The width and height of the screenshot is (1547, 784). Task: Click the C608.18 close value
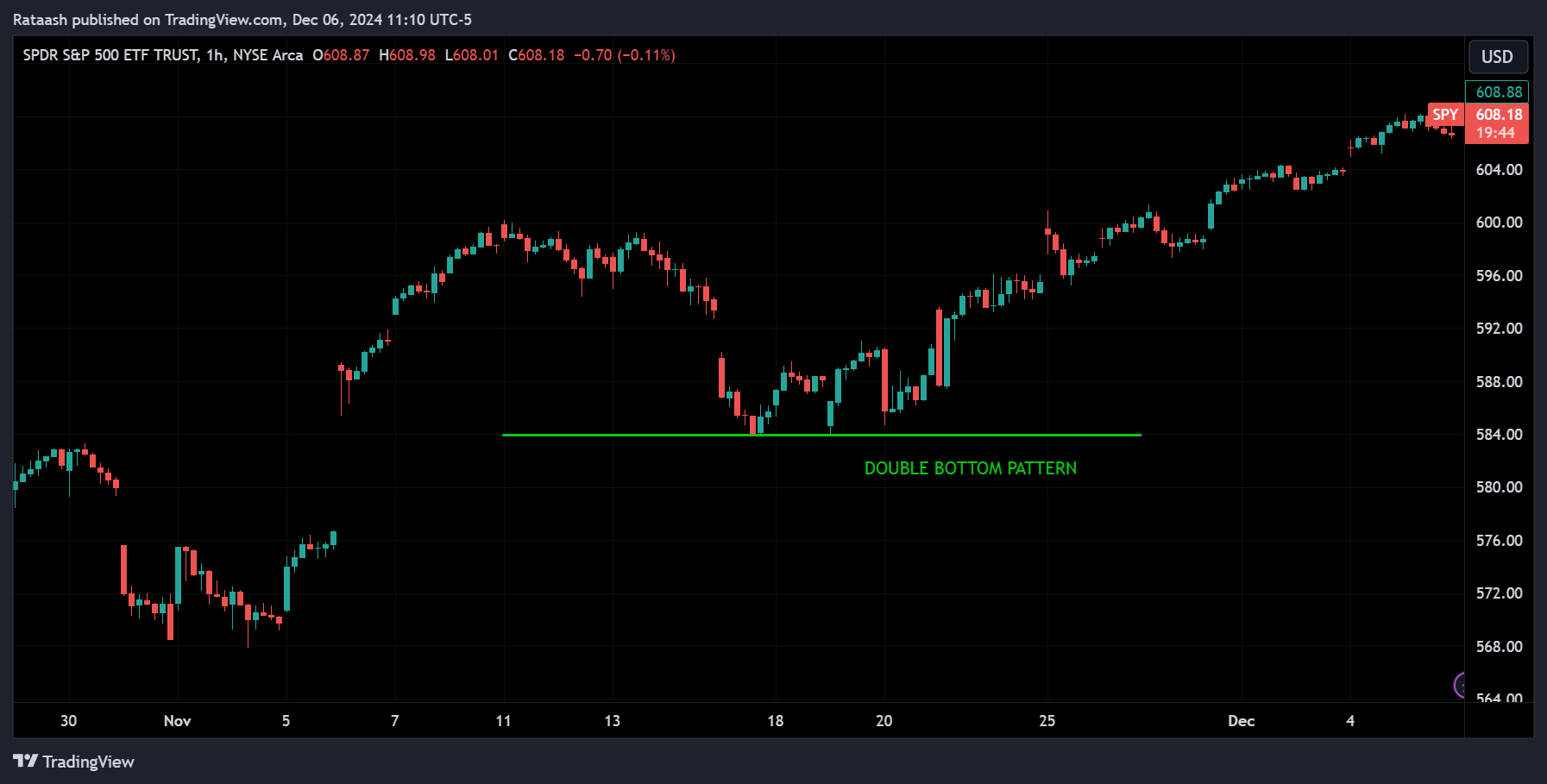click(537, 55)
